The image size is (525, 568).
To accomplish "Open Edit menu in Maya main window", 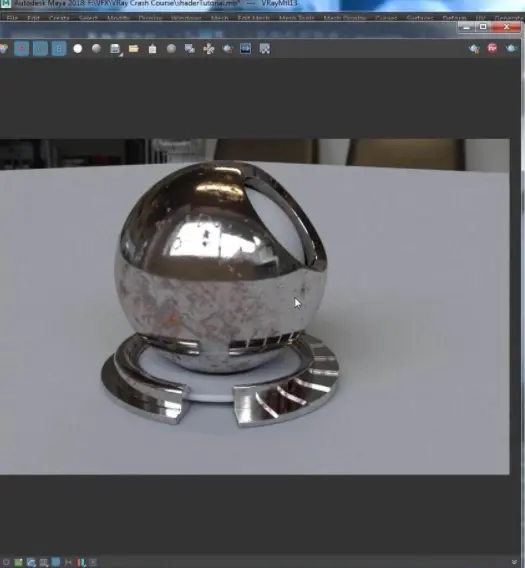I will coord(33,18).
